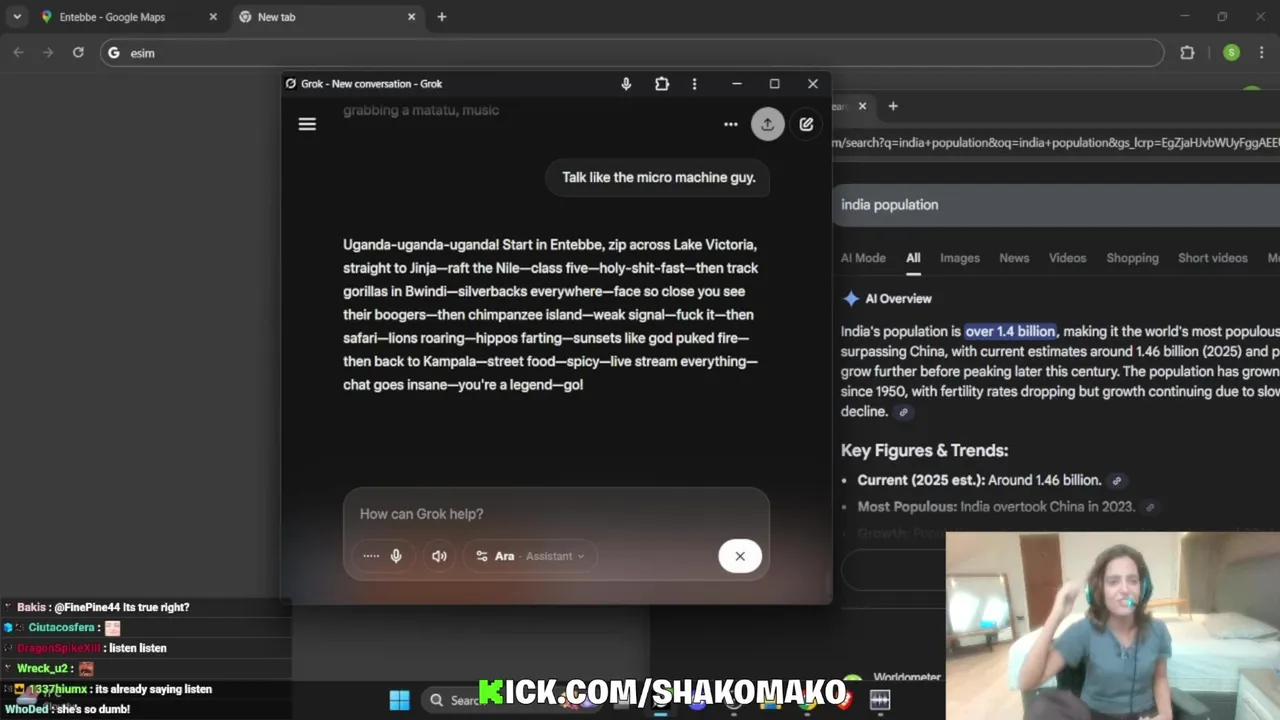Switch to Short videos search results
This screenshot has width=1280, height=720.
(x=1212, y=258)
